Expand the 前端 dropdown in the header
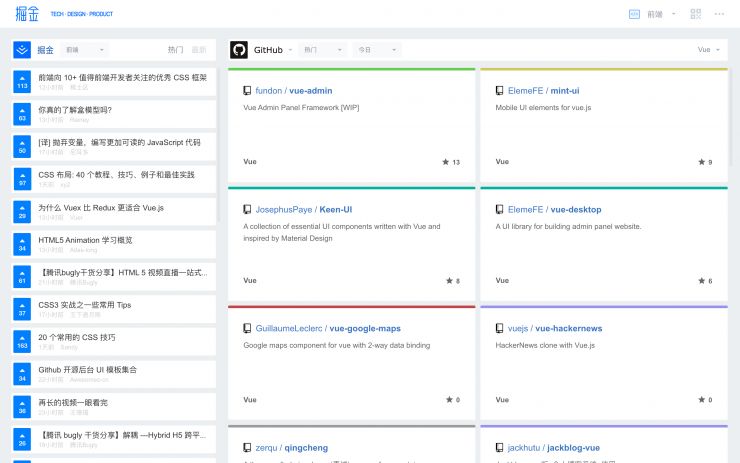The image size is (740, 463). (x=673, y=14)
